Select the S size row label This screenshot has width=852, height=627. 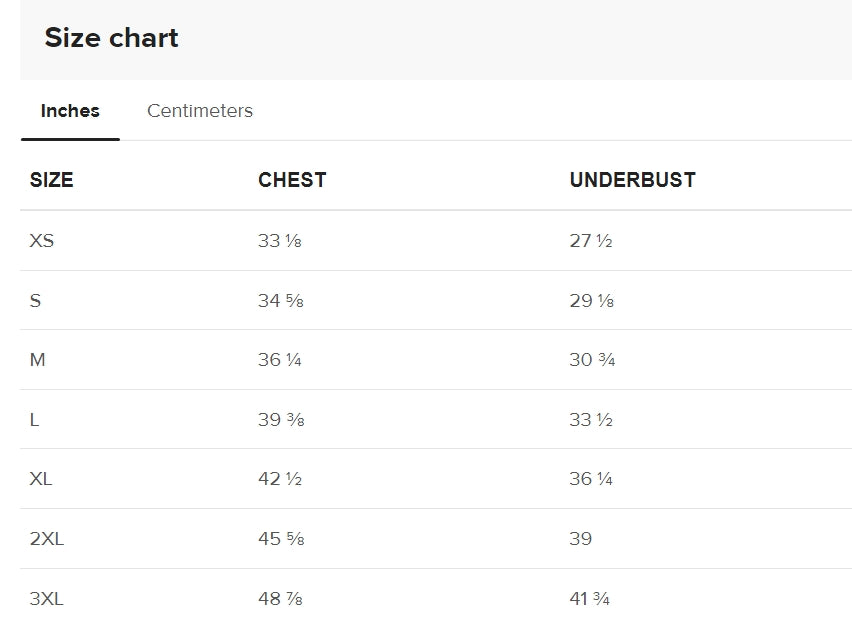pos(35,300)
